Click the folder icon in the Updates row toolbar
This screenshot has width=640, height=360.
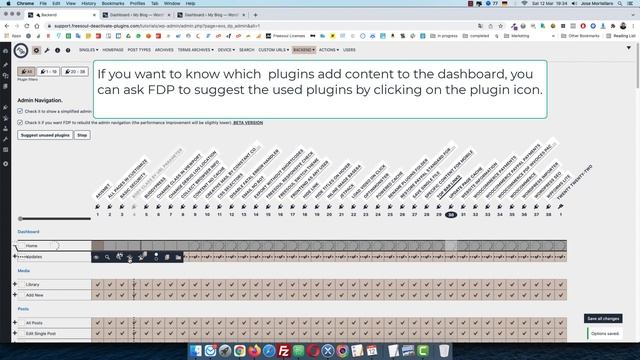178,257
